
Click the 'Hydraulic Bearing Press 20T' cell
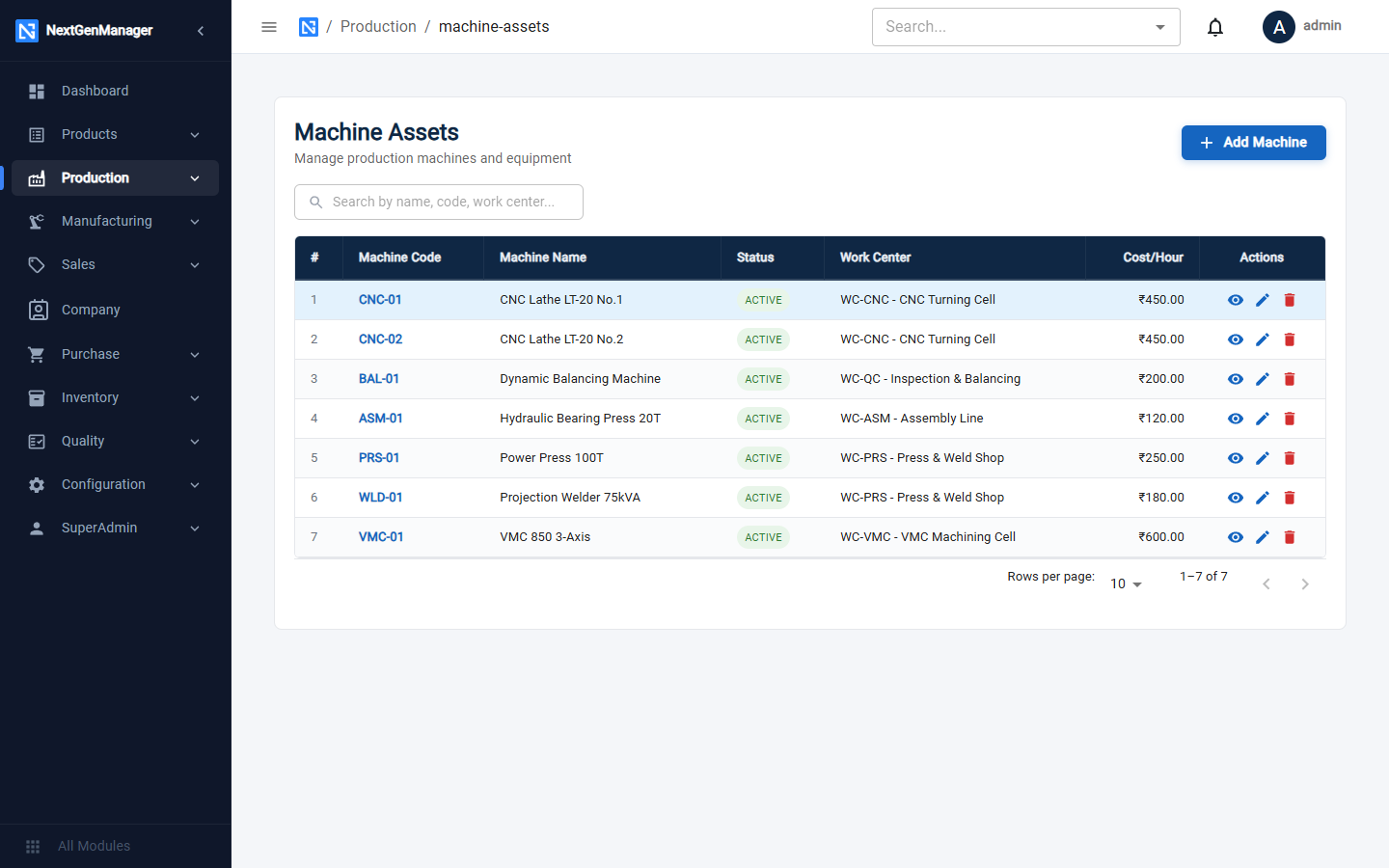pyautogui.click(x=581, y=419)
